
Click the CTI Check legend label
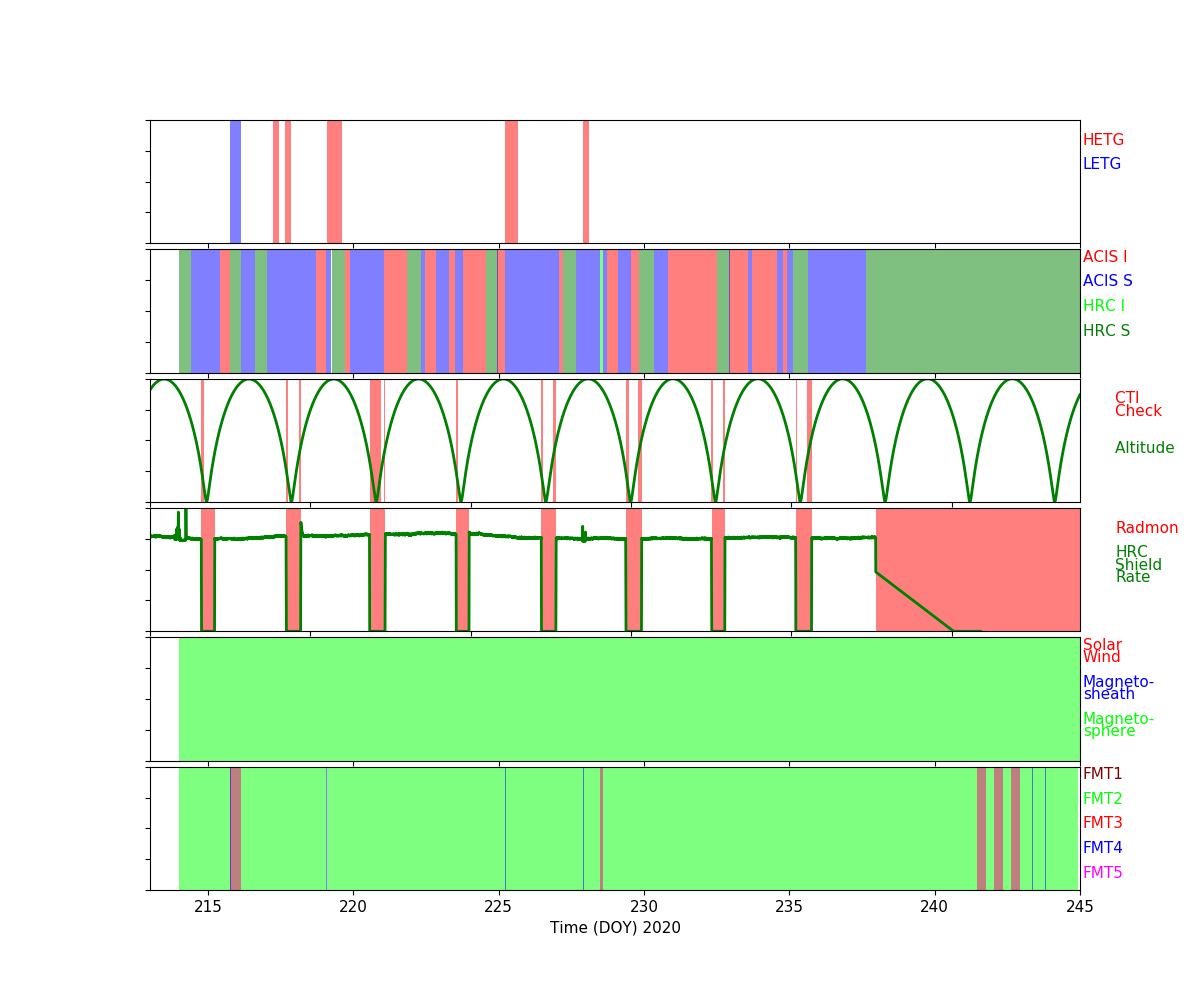tap(1138, 405)
